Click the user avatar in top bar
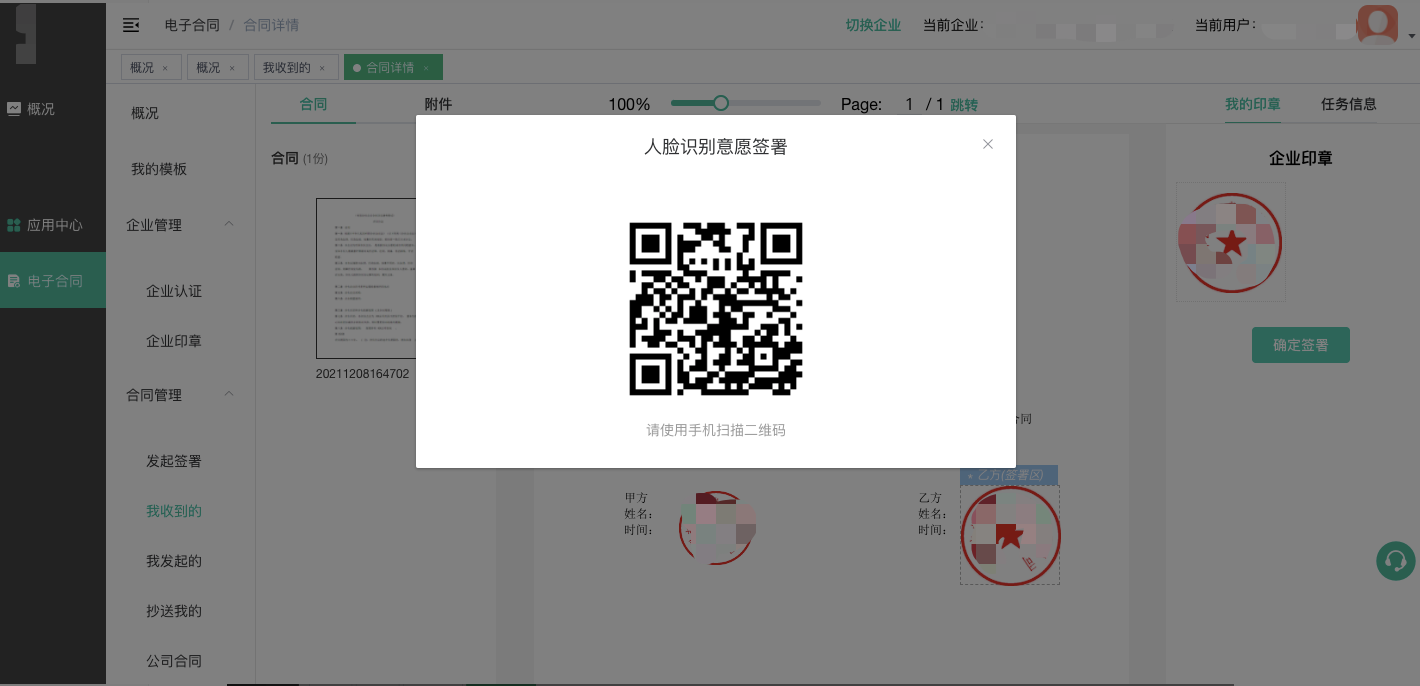 [1377, 24]
